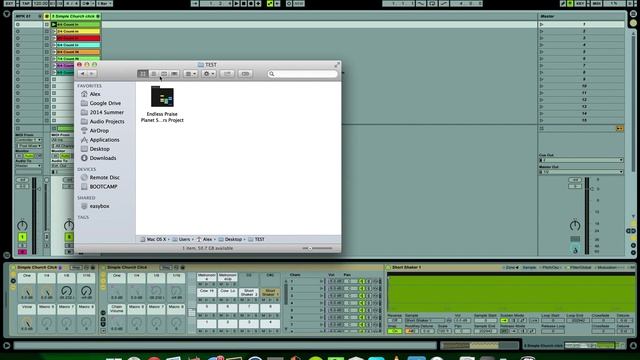Toggle the KEY map mode switch
The image size is (640, 360).
pyautogui.click(x=580, y=3)
